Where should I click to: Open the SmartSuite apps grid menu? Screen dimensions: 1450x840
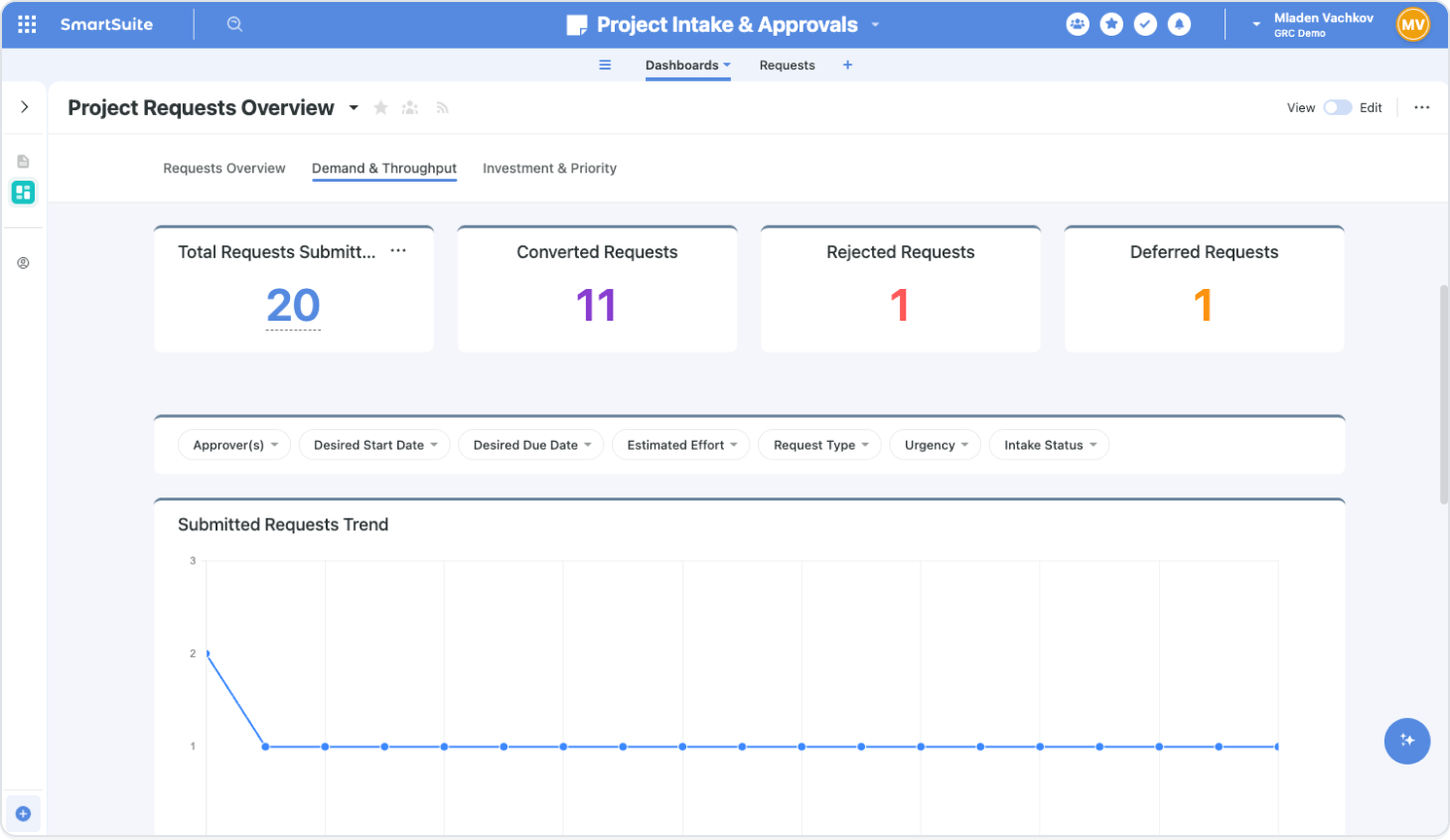(x=27, y=25)
